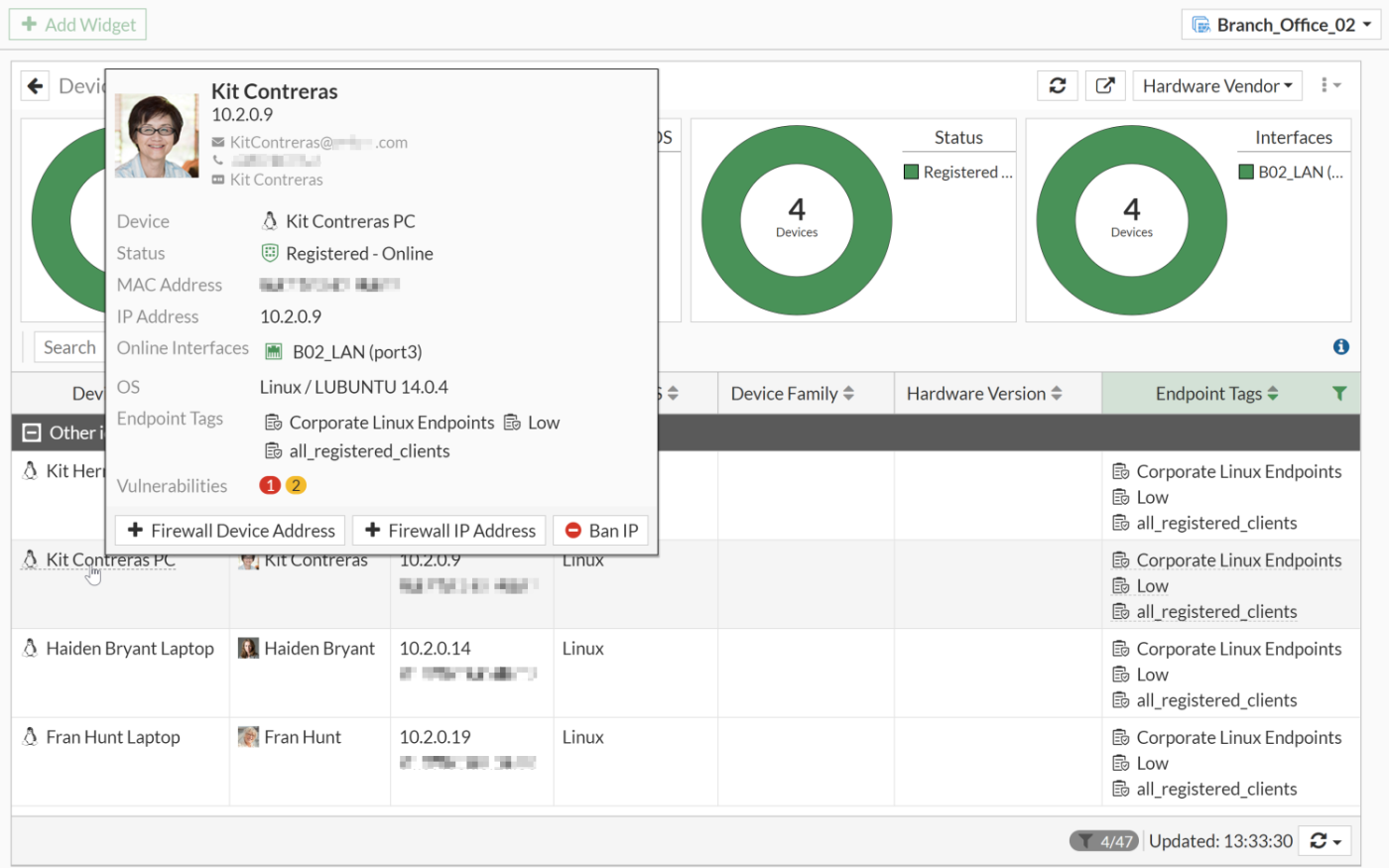Open the Endpoint Tags column filter
This screenshot has height=868, width=1389.
[1340, 393]
